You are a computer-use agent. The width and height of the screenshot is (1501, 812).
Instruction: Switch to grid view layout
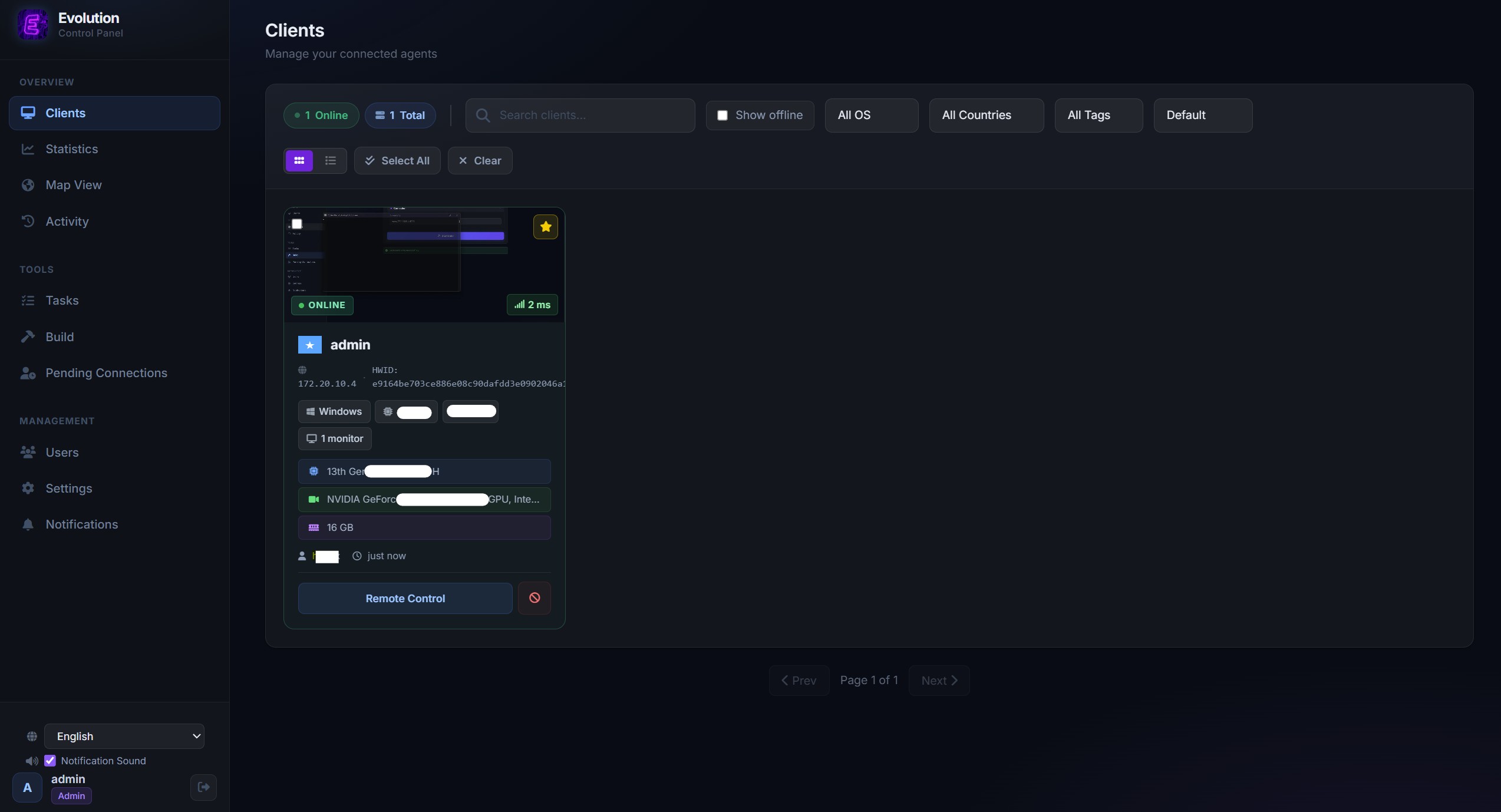point(299,160)
